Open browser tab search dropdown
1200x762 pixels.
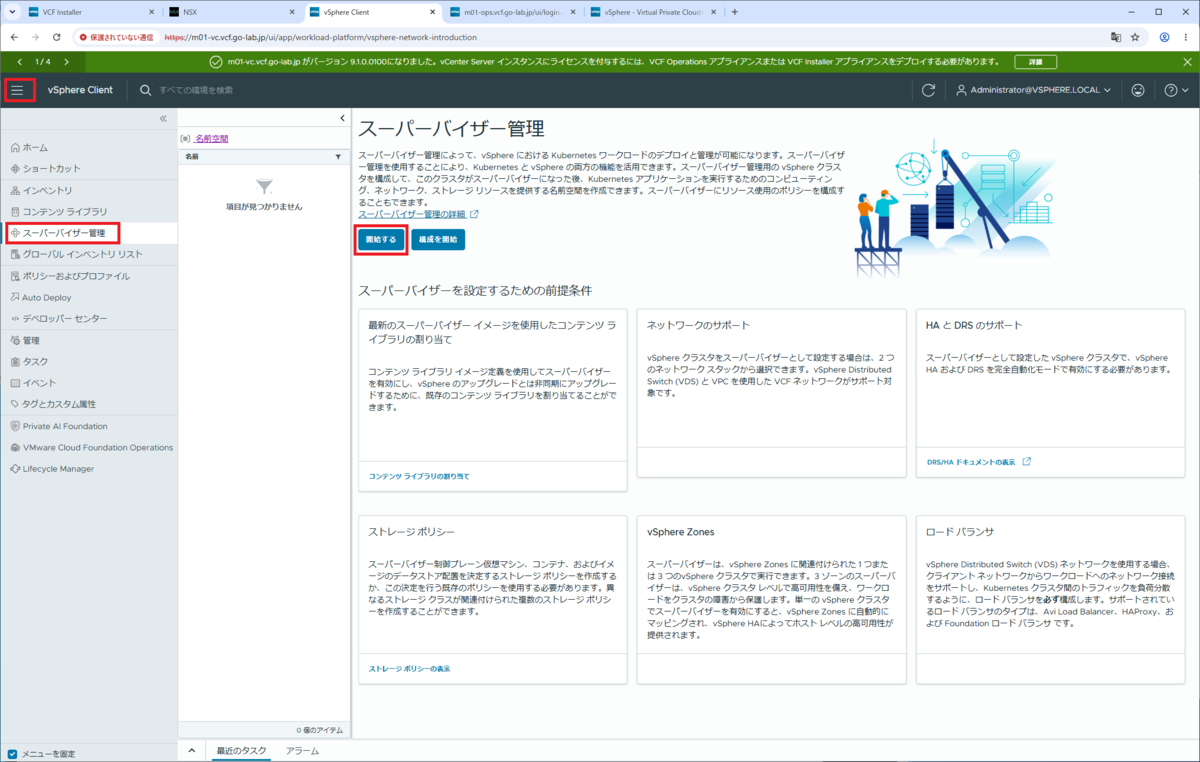(10, 12)
